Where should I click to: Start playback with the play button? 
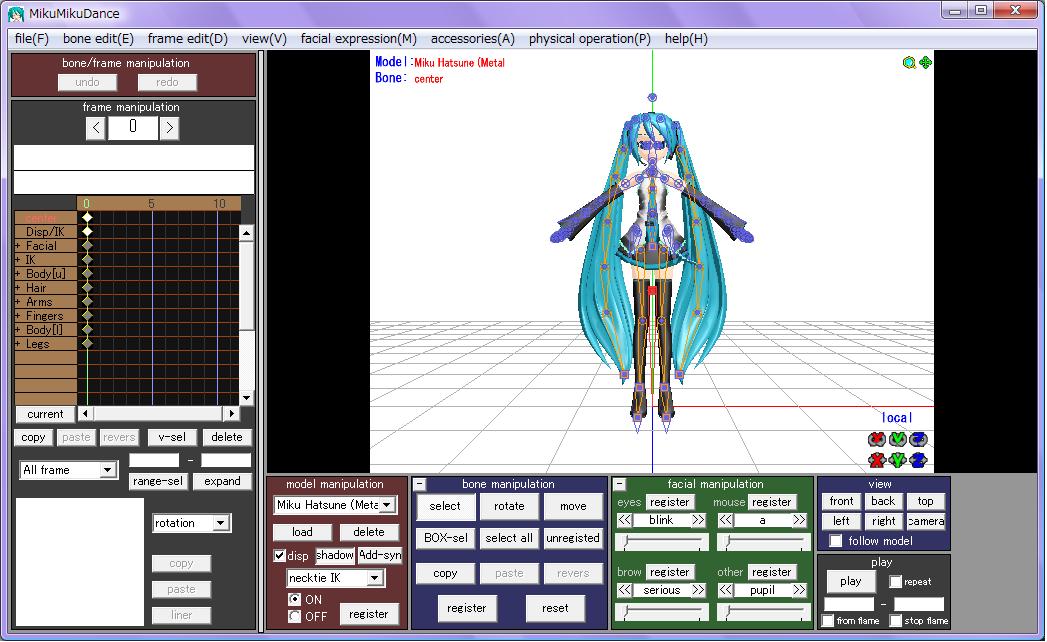click(851, 581)
